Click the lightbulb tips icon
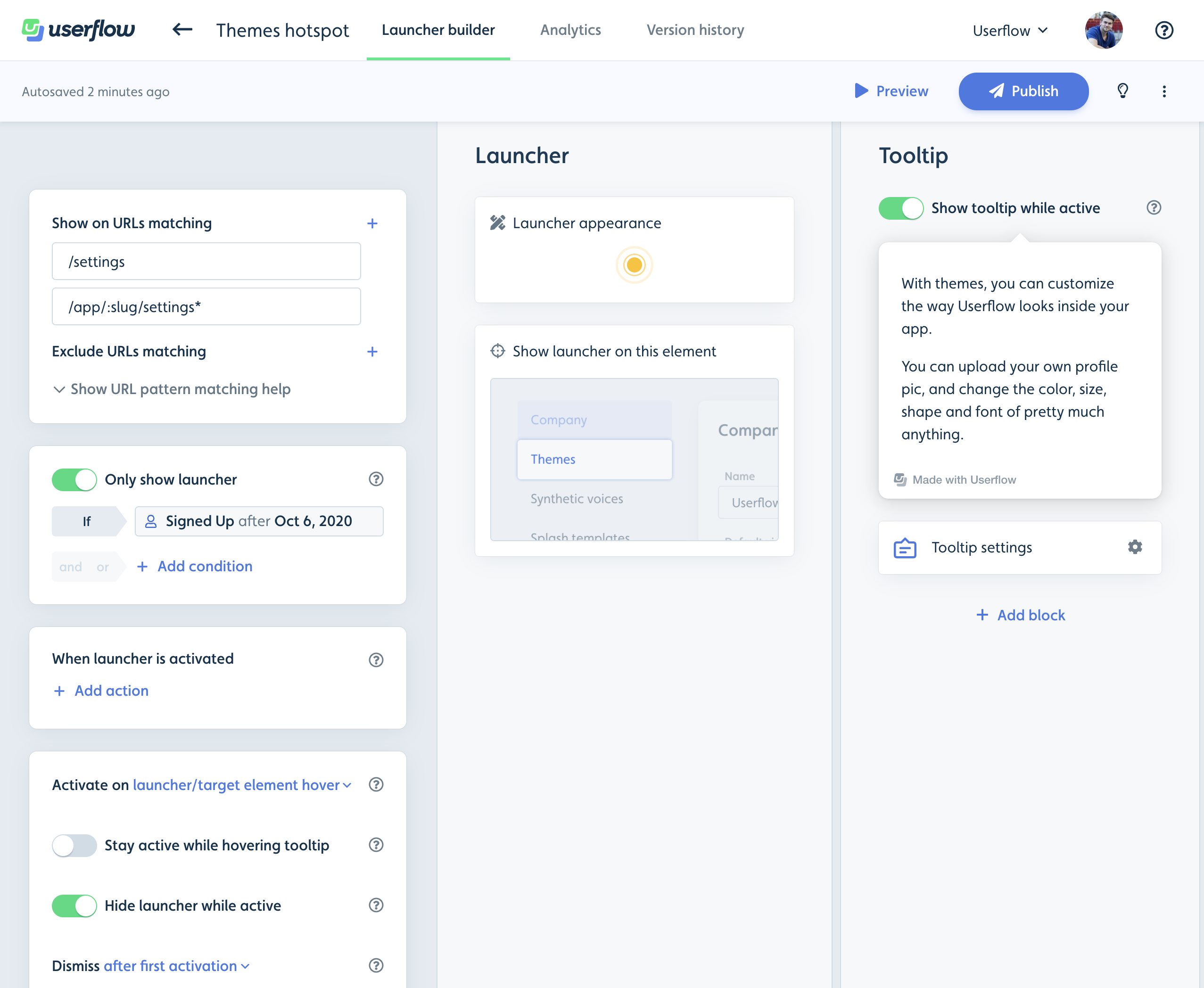Screen dimensions: 1204x988 point(1122,91)
